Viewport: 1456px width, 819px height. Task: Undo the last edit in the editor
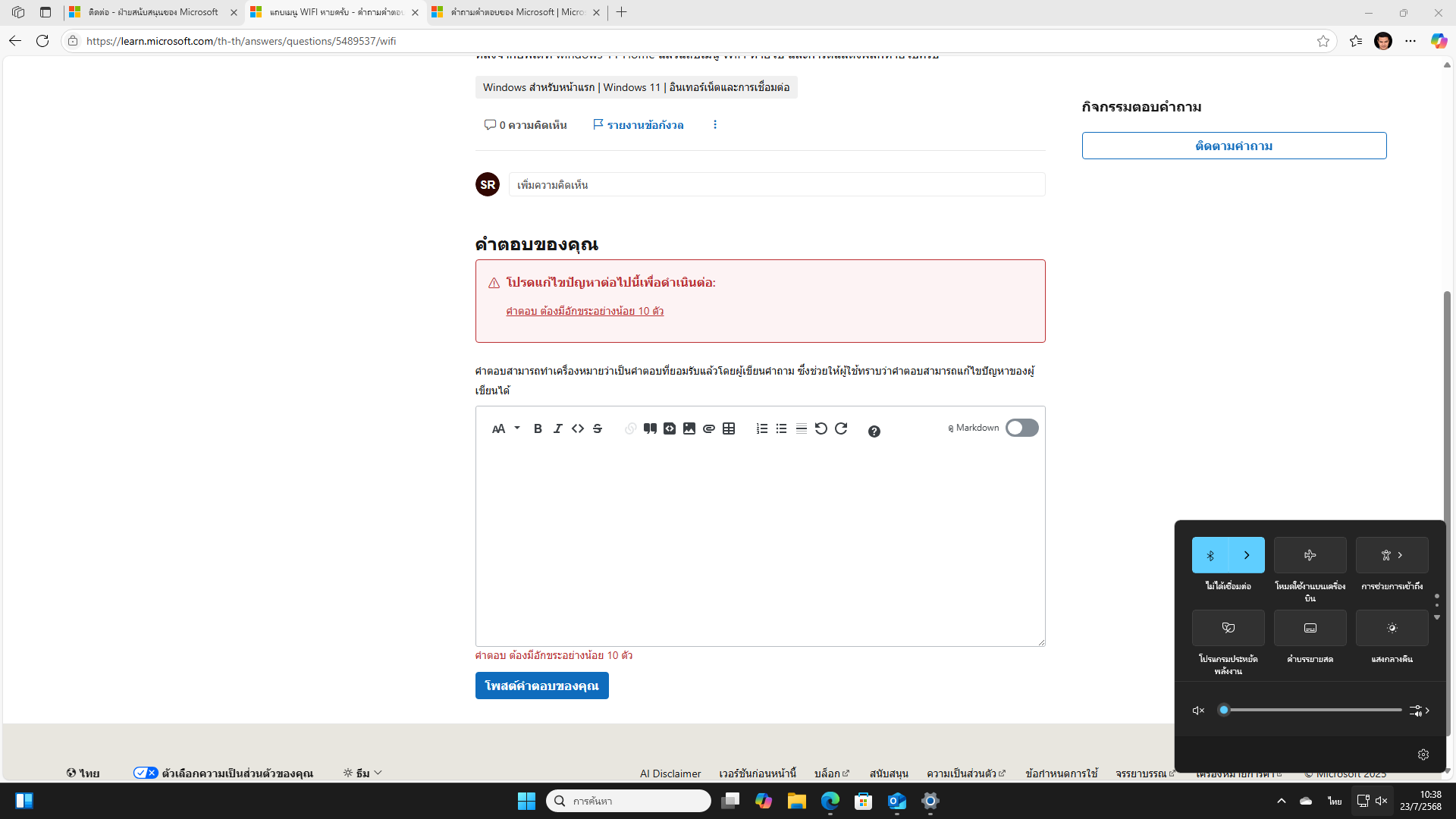point(821,428)
